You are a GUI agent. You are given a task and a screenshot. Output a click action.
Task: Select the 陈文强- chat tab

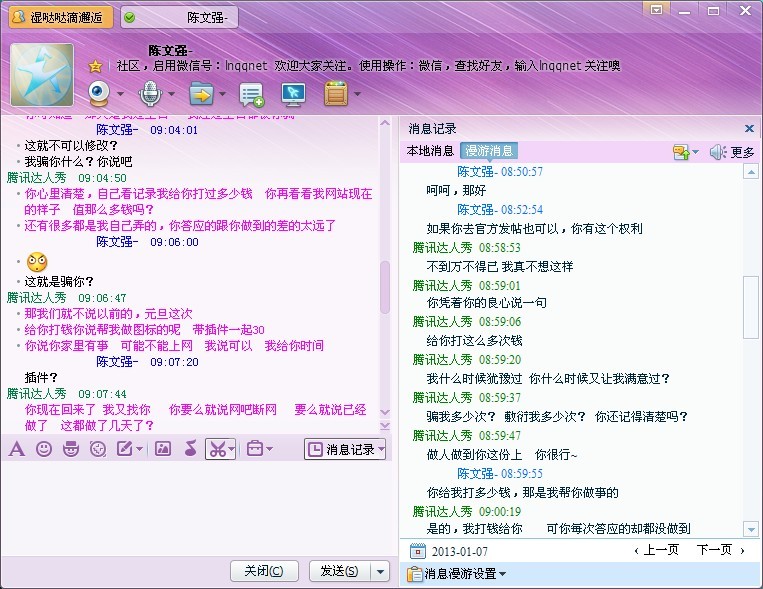[x=179, y=18]
